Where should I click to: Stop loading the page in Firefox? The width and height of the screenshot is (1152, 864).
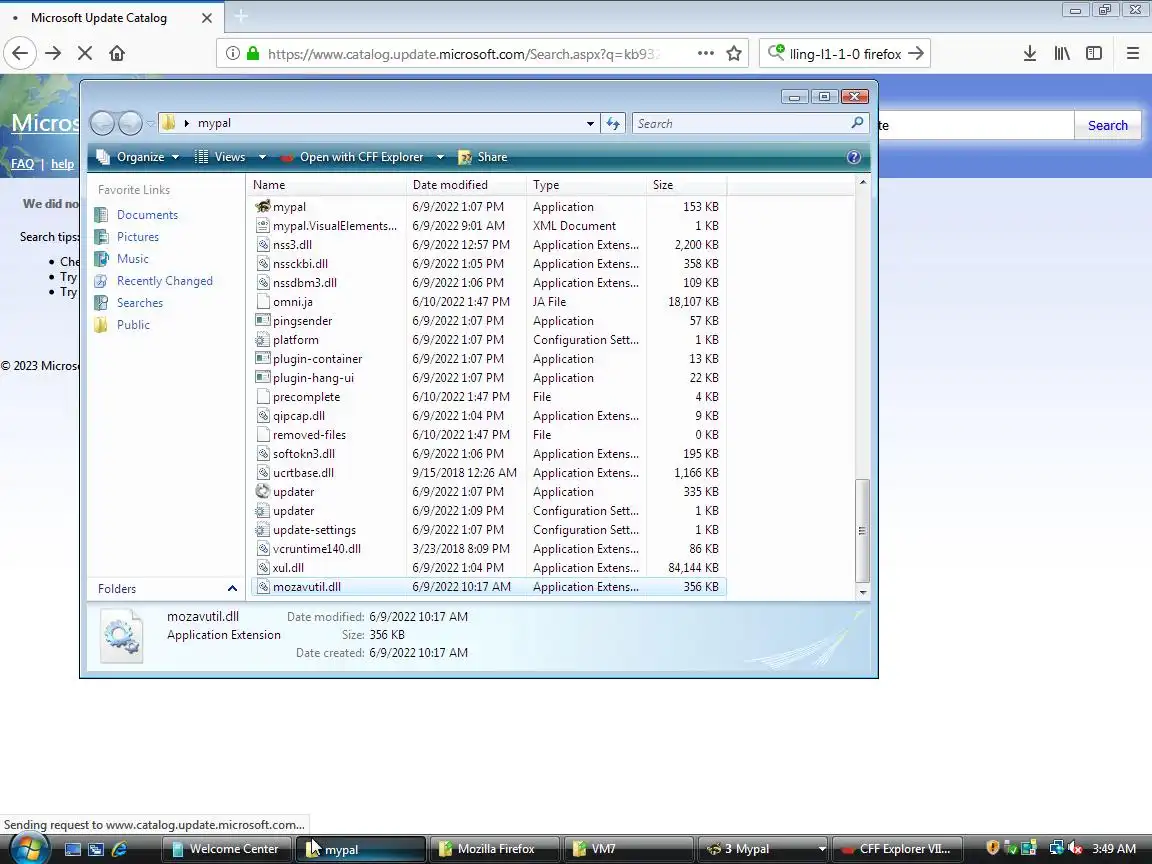coord(84,53)
